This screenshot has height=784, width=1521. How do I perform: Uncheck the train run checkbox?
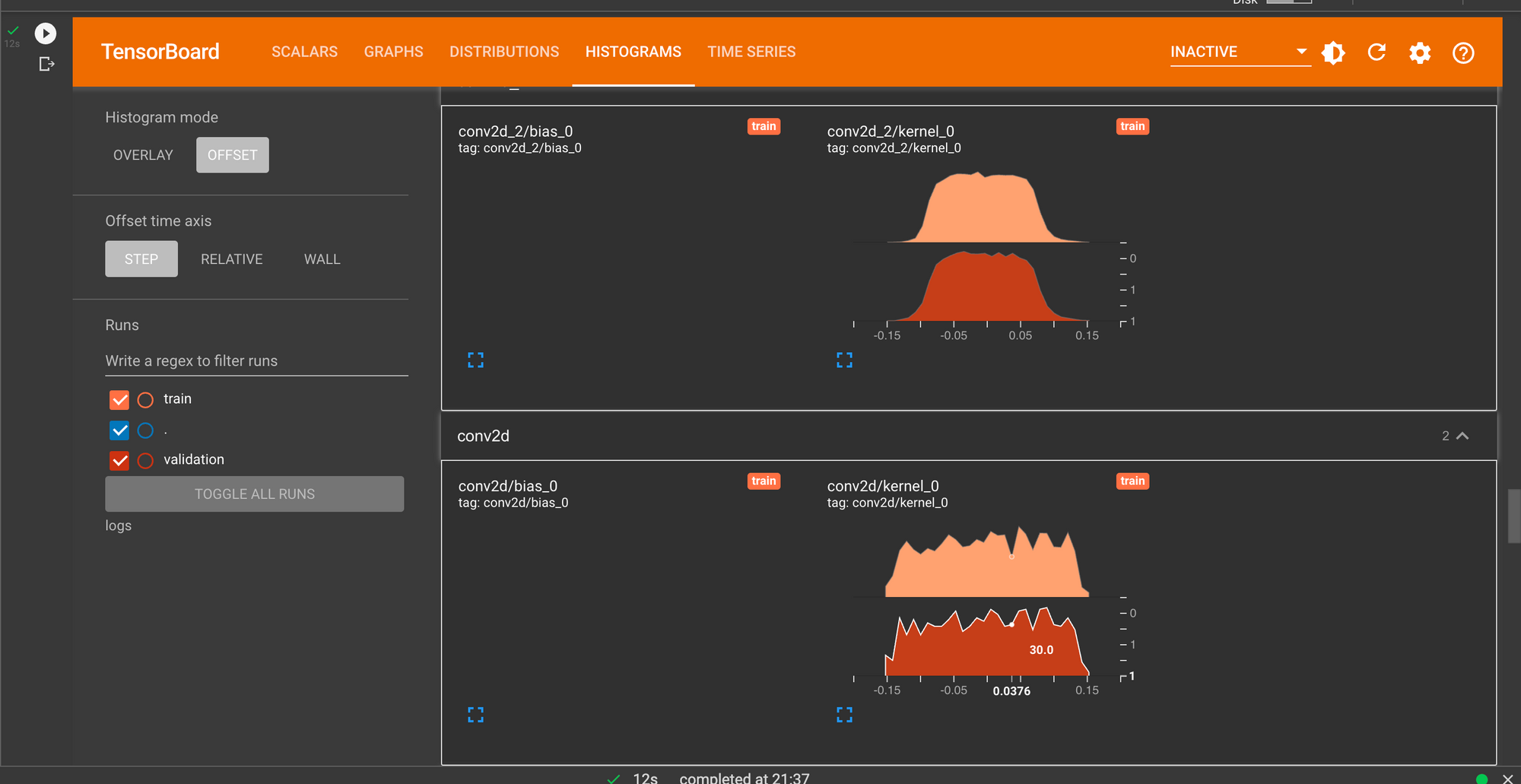pos(119,400)
